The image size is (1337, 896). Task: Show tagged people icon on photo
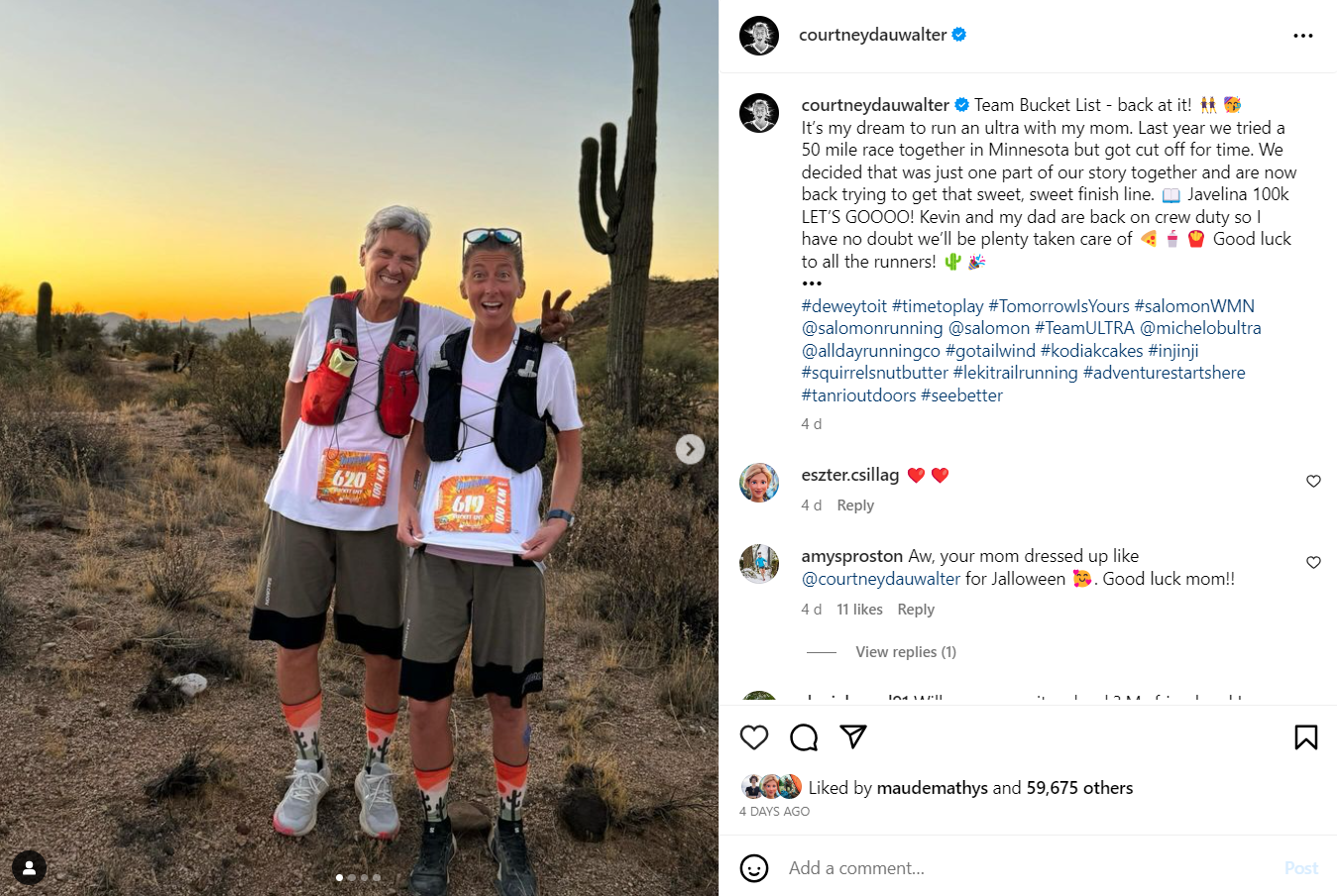tap(29, 867)
